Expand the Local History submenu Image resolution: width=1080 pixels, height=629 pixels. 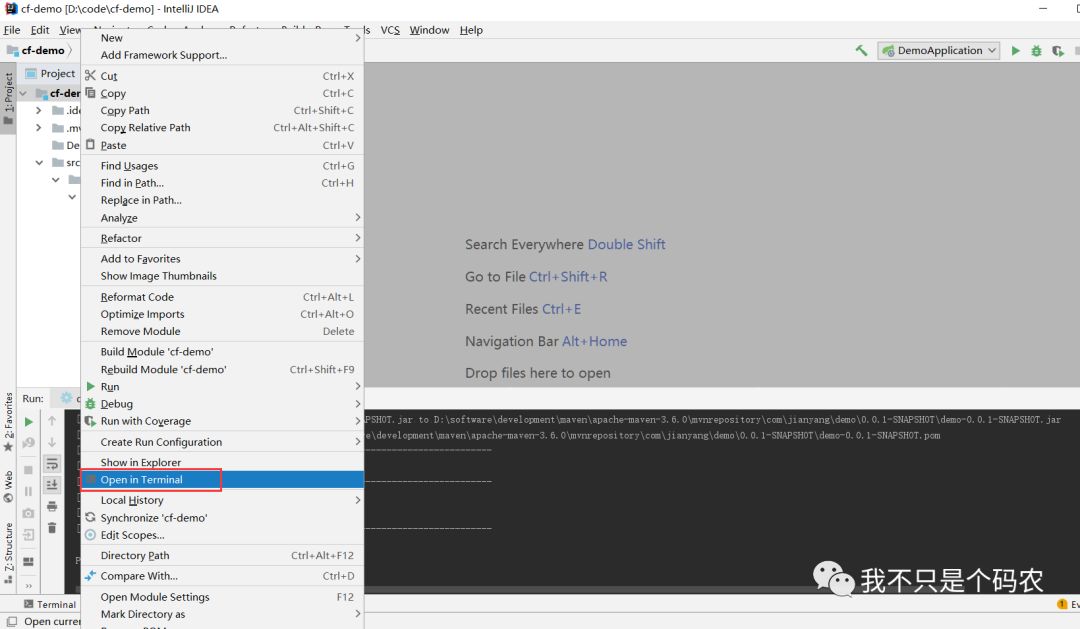[222, 500]
